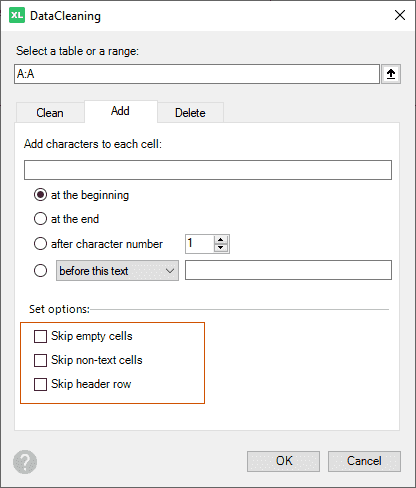This screenshot has width=416, height=488.
Task: Open the Delete tab
Action: click(190, 113)
